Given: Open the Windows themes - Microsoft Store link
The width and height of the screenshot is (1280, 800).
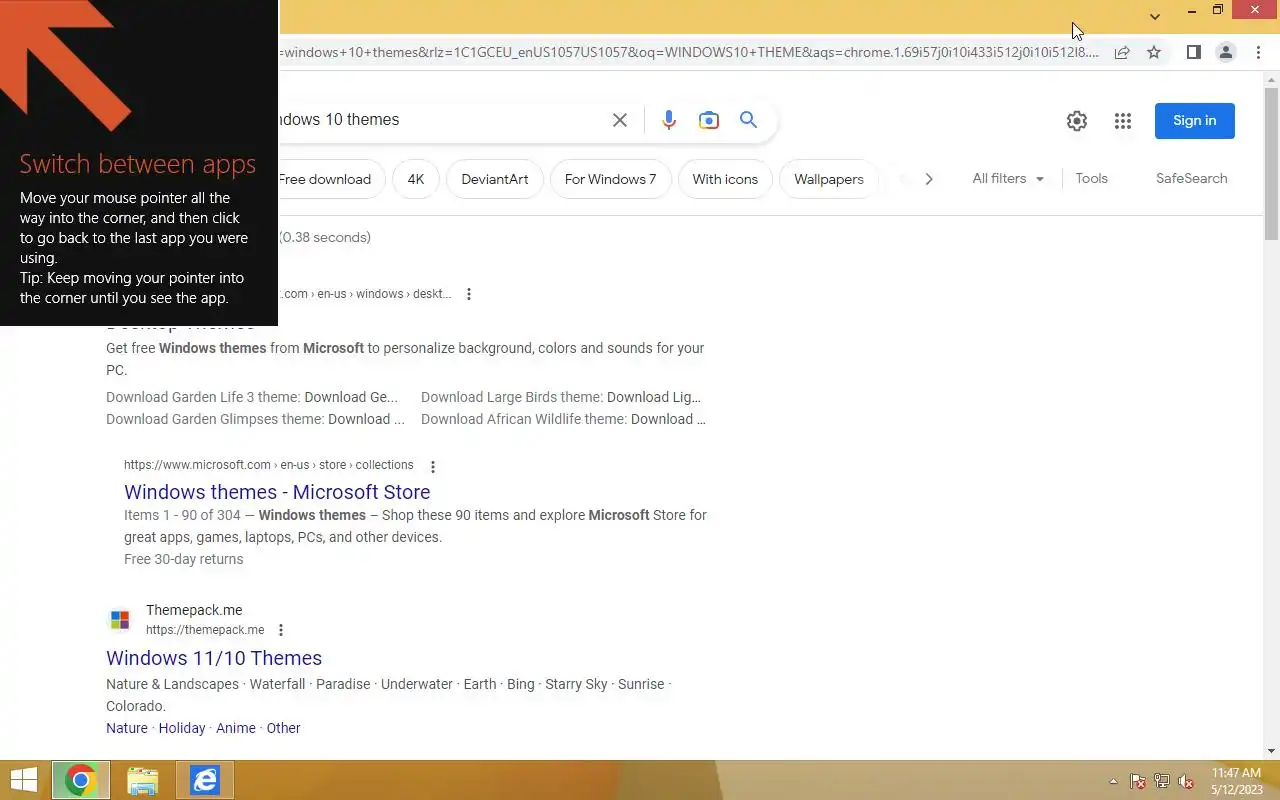Looking at the screenshot, I should point(277,492).
